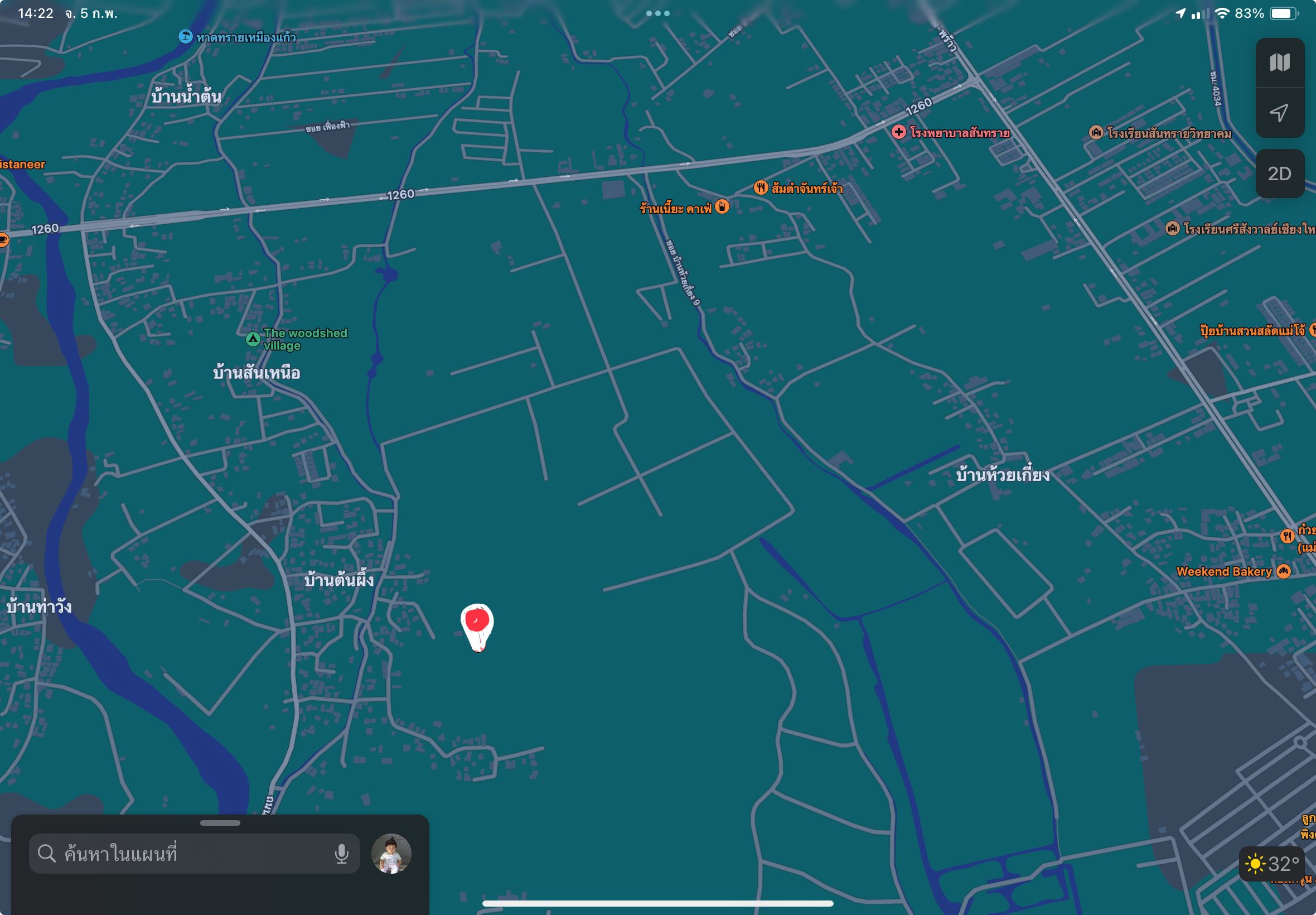Screen dimensions: 1316x915
Task: Expand the search card grabber handle
Action: click(x=220, y=823)
